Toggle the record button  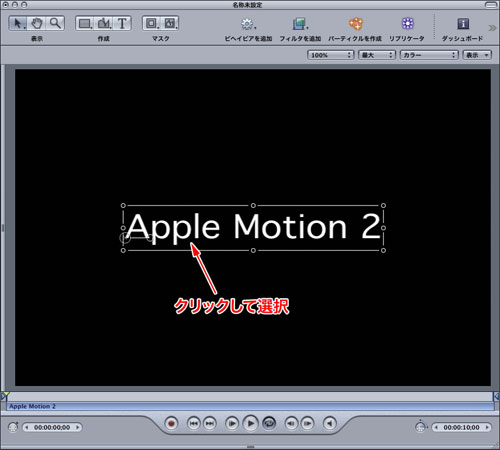(171, 423)
